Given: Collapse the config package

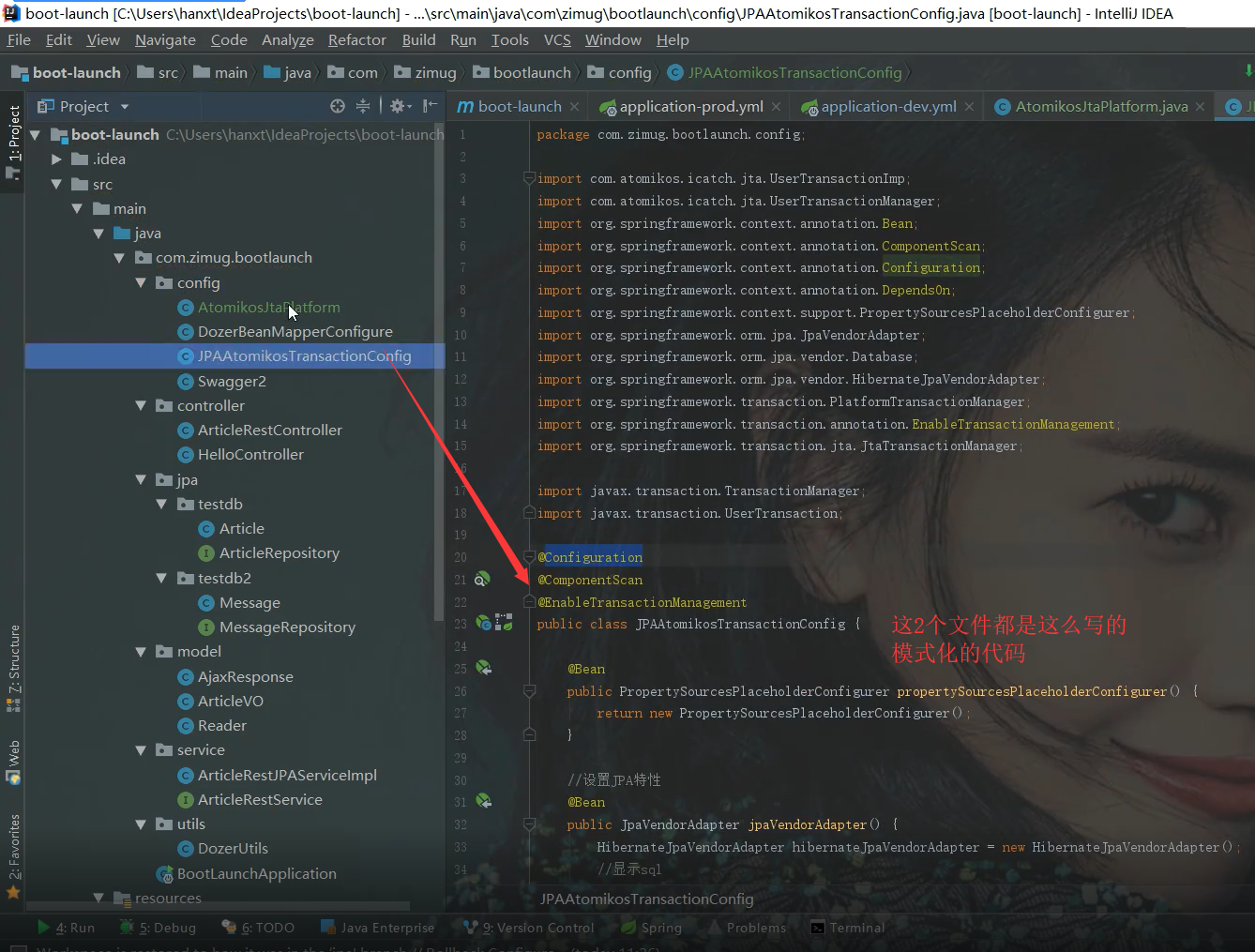Looking at the screenshot, I should (141, 282).
